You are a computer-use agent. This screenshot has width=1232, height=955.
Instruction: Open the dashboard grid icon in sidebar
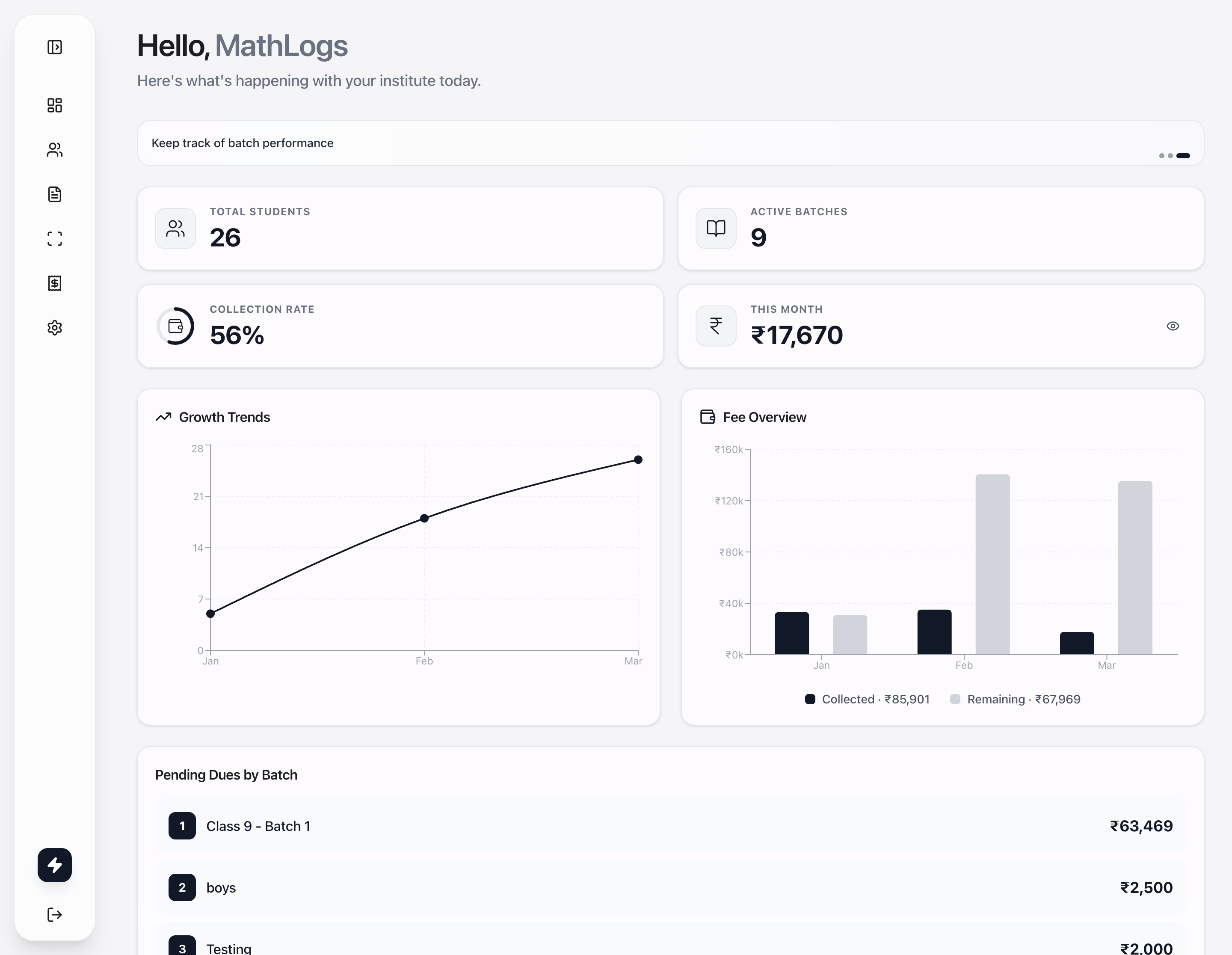click(55, 106)
